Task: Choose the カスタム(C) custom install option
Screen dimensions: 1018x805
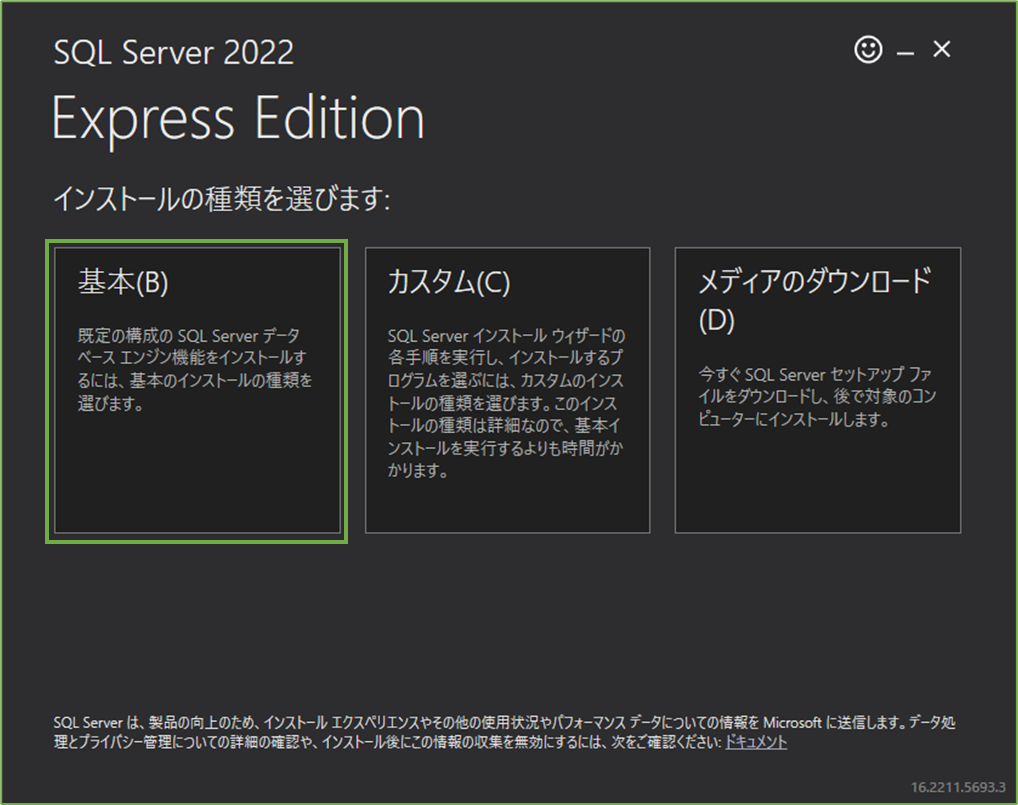Action: 508,391
